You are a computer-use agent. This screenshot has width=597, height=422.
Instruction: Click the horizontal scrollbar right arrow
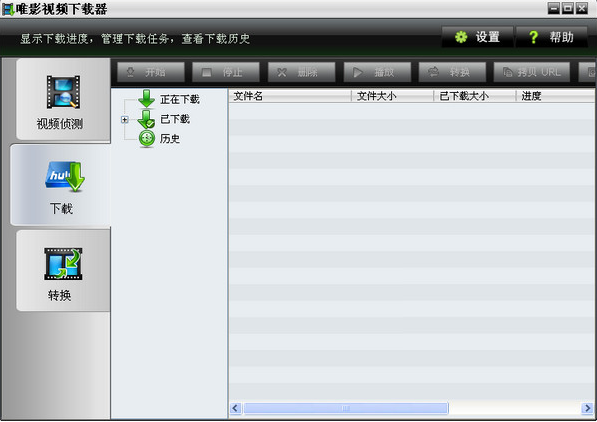[x=587, y=408]
